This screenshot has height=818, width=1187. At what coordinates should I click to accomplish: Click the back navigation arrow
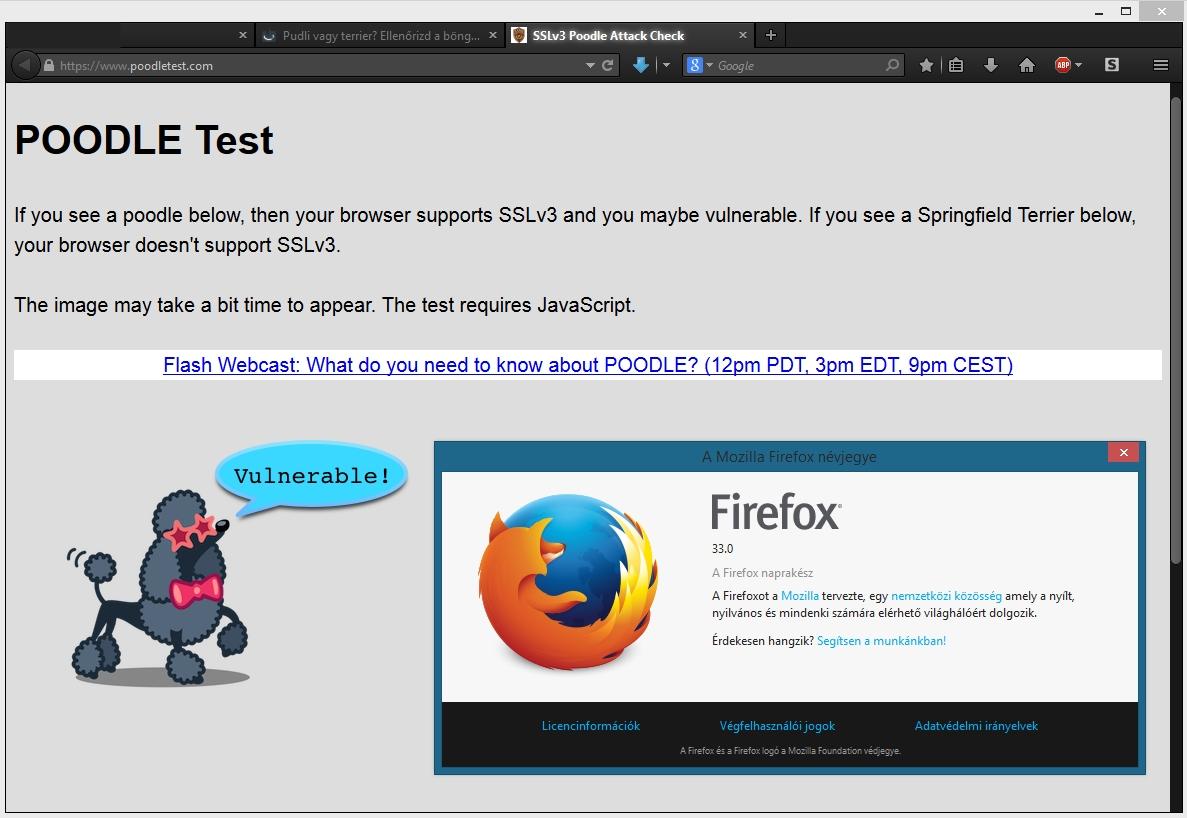point(24,65)
